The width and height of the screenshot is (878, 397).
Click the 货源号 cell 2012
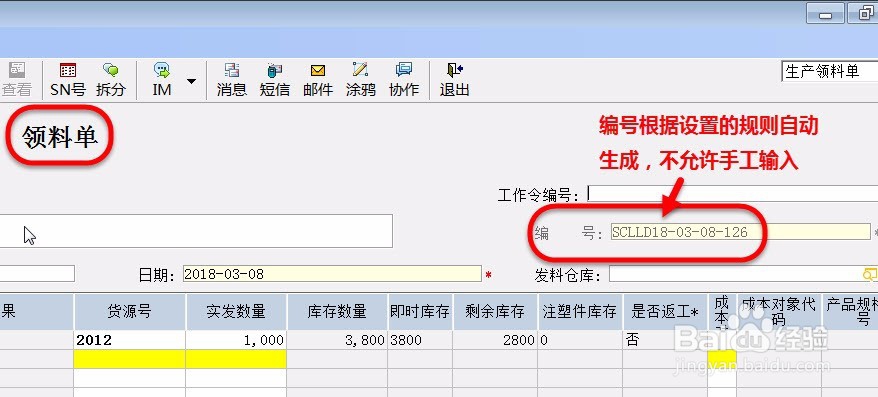pyautogui.click(x=129, y=340)
